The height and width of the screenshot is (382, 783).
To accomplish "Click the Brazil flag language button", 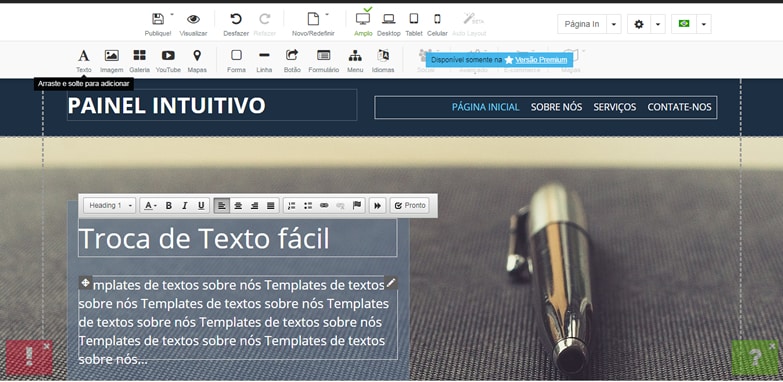I will click(x=684, y=24).
